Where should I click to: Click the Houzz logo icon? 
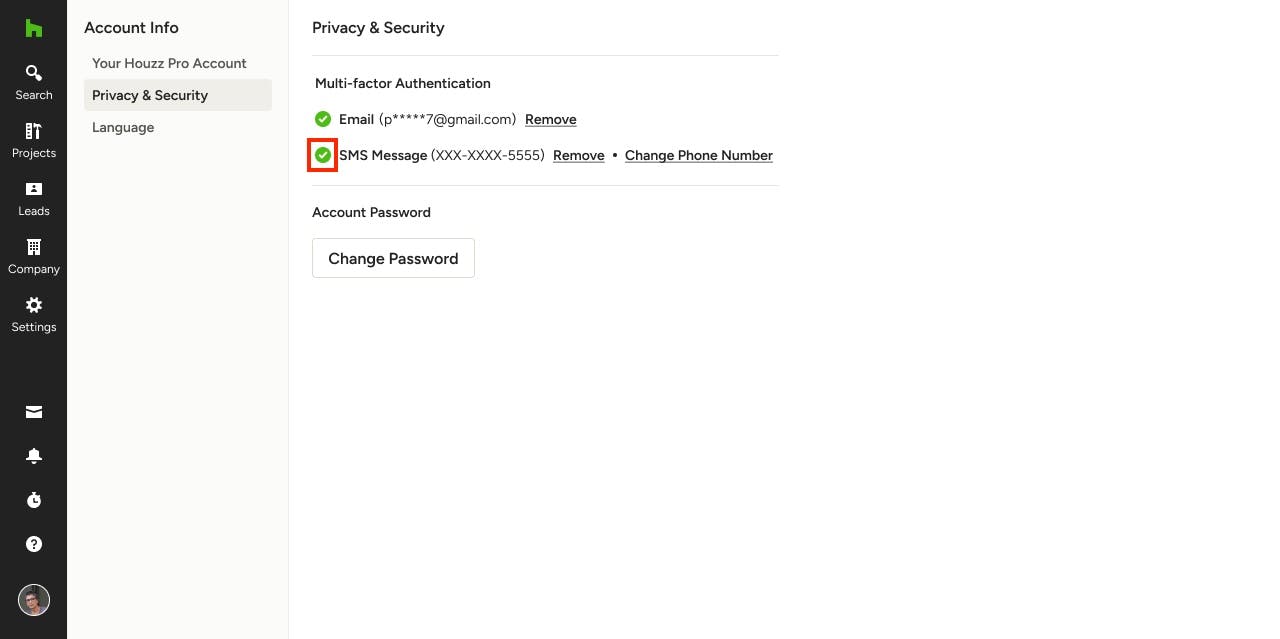[x=33, y=28]
